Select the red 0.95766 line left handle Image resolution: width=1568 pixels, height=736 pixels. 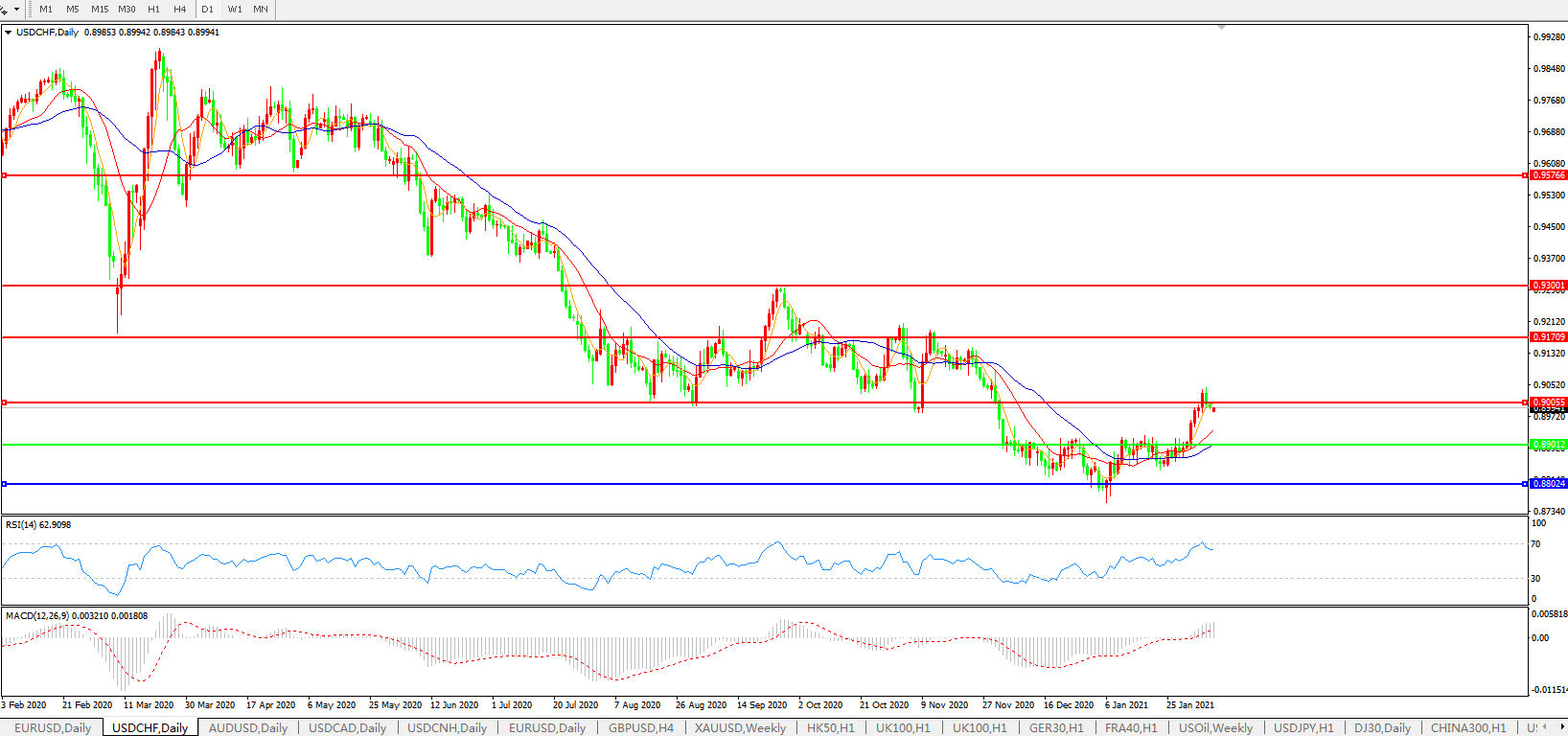point(5,175)
